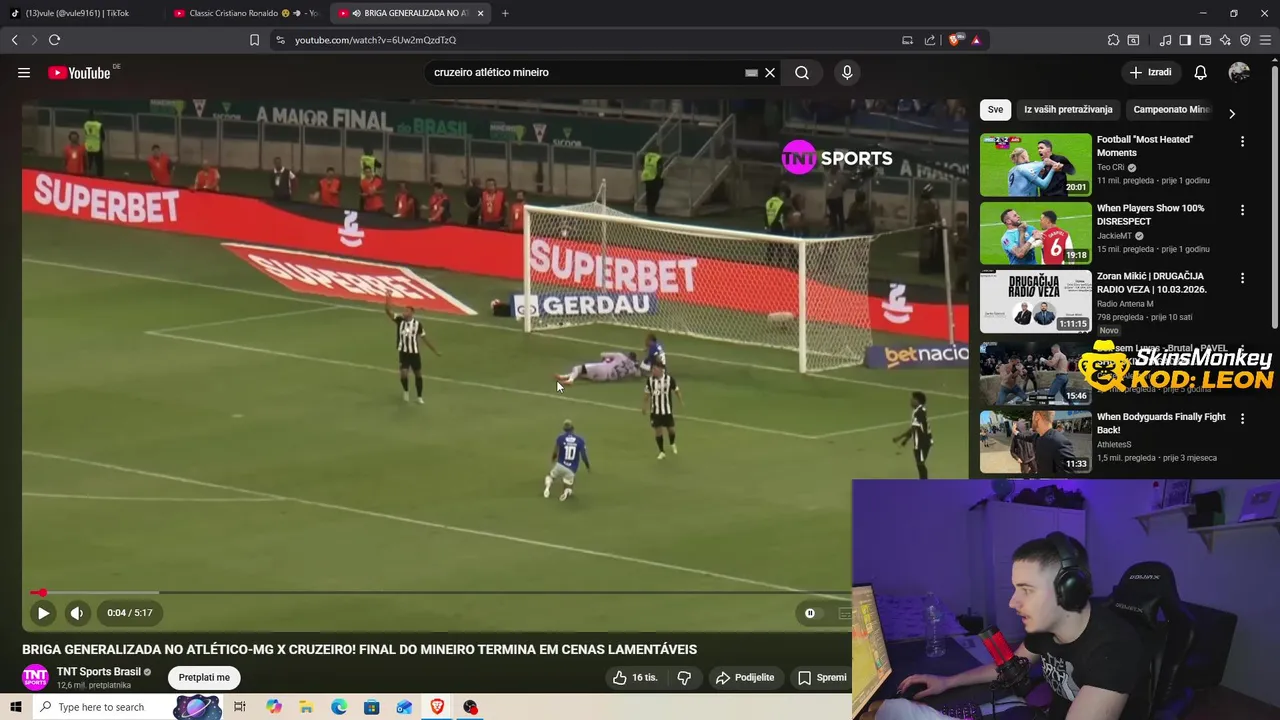
Task: Close the BRIGA GENERALIZADA tab
Action: click(481, 13)
